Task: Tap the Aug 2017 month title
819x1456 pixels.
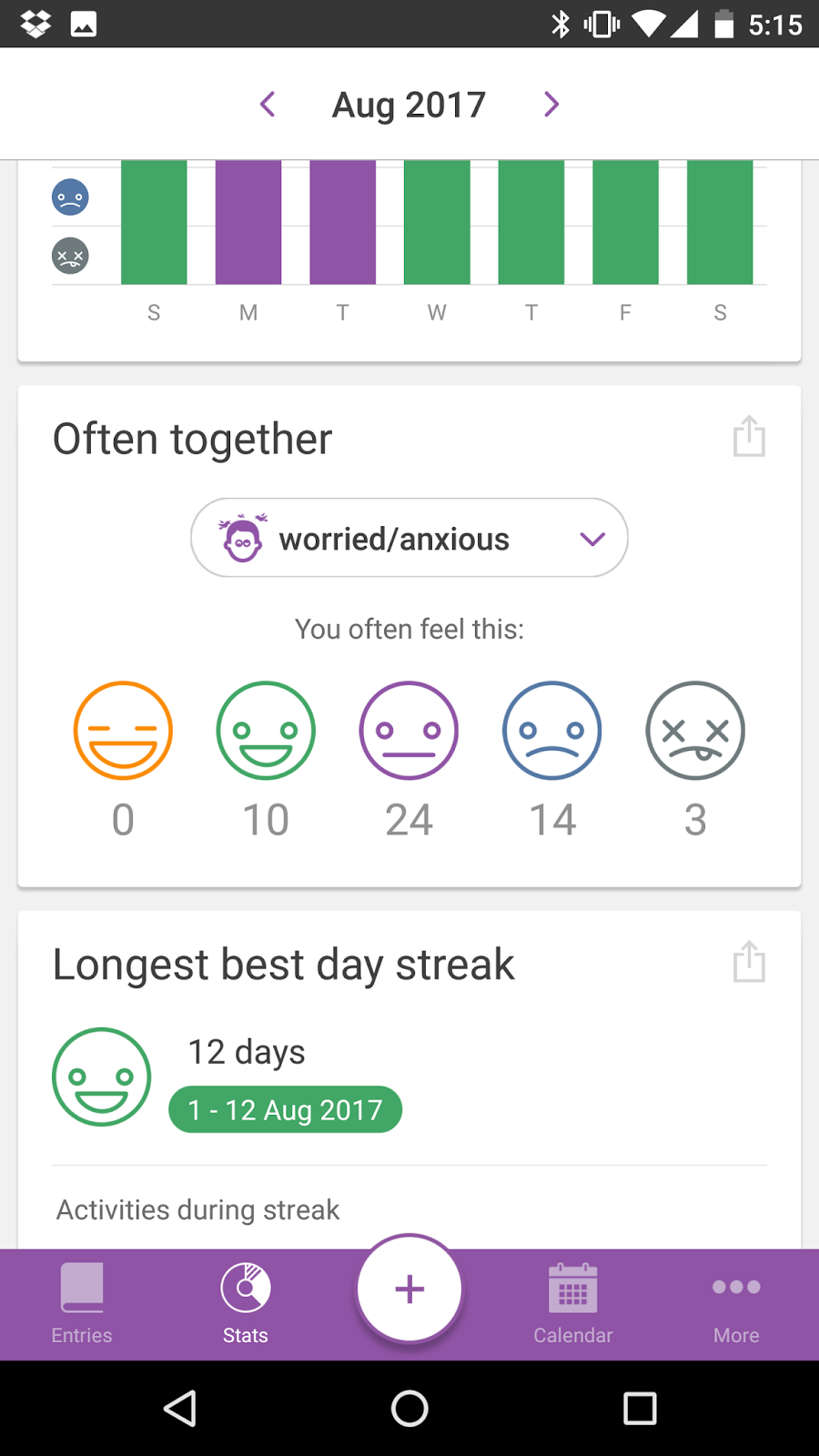Action: tap(409, 105)
